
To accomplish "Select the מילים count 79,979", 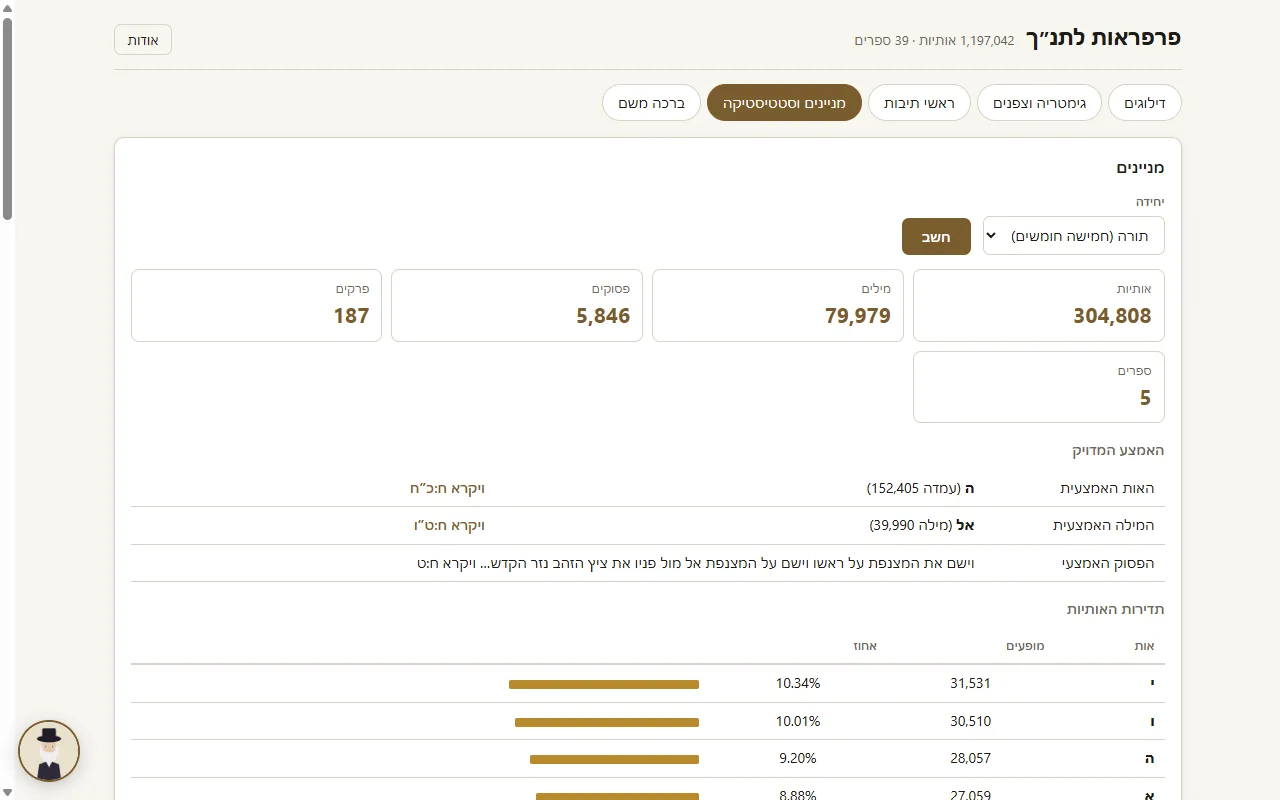I will 857,316.
